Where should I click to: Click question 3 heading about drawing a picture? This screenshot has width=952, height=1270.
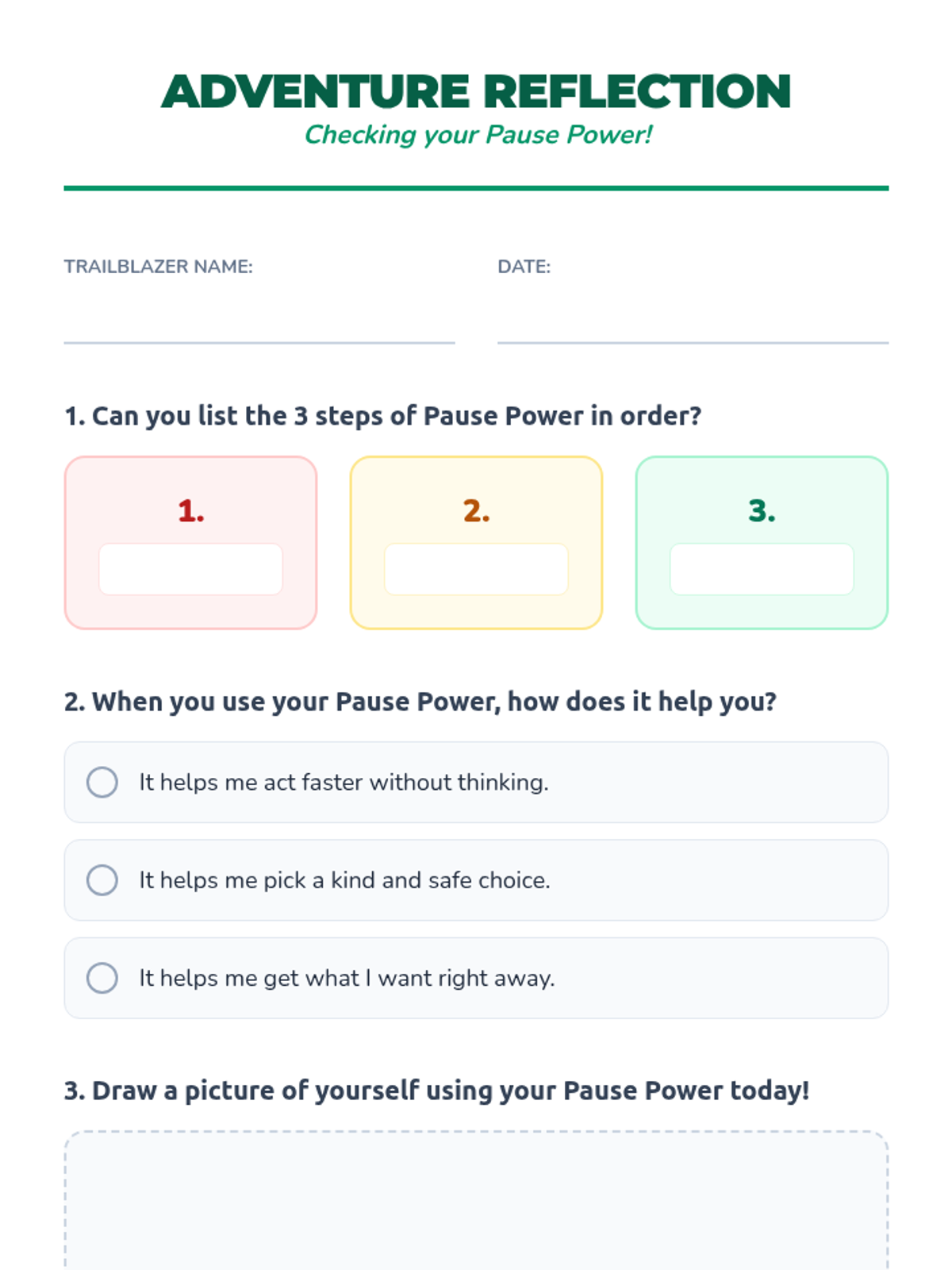(x=436, y=1091)
